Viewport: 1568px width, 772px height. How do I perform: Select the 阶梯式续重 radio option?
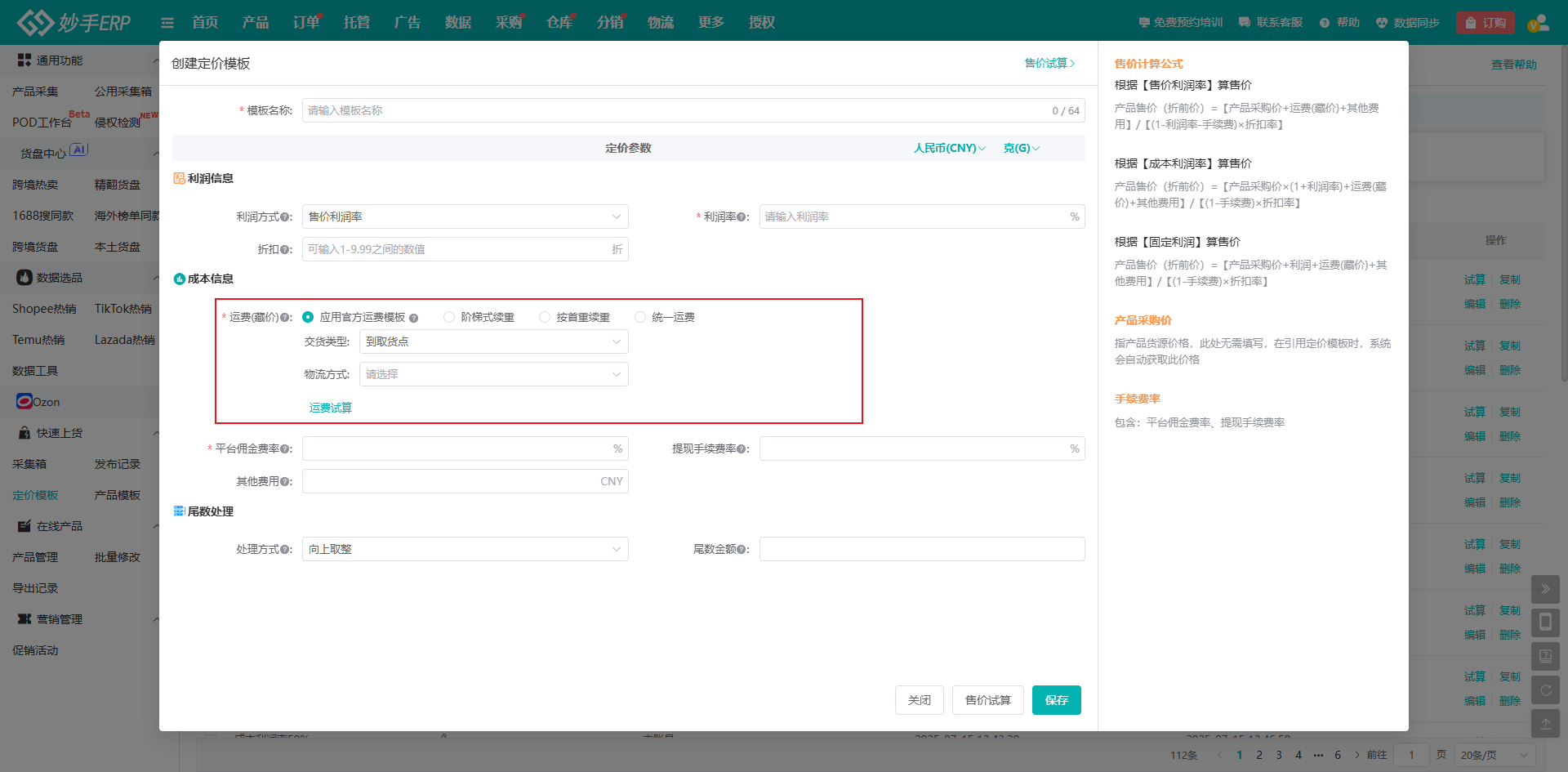449,317
